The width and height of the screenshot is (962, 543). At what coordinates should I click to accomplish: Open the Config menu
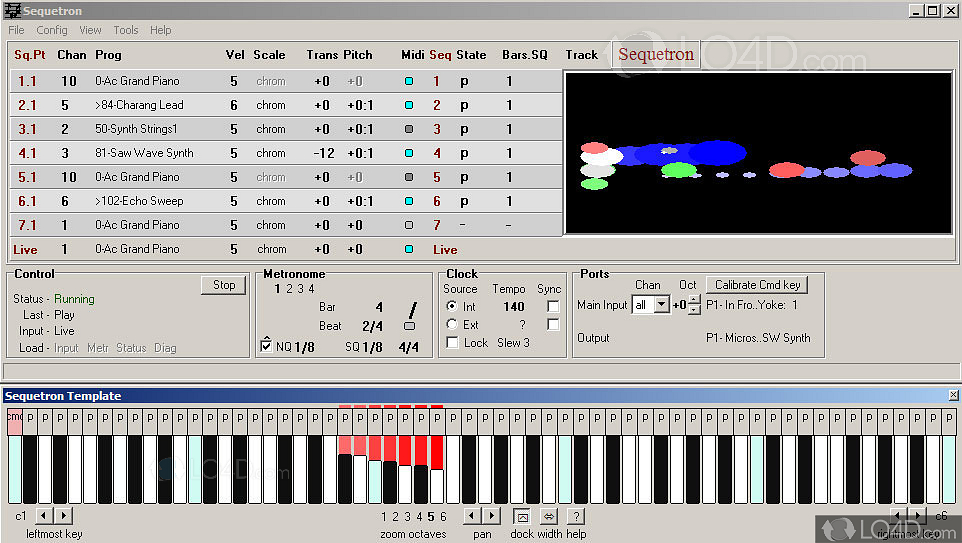(52, 30)
